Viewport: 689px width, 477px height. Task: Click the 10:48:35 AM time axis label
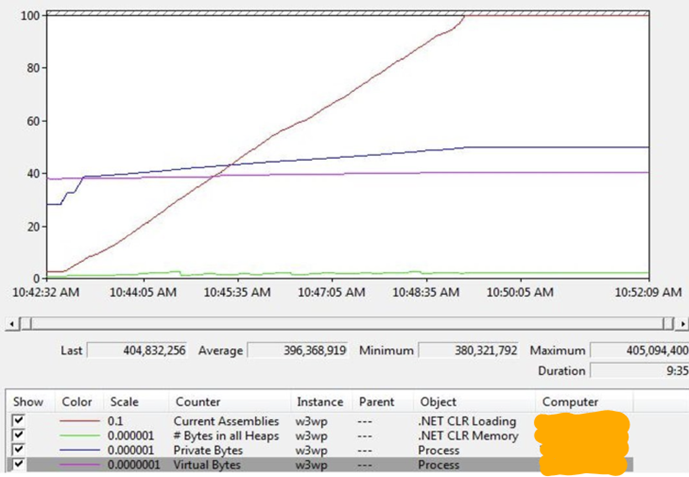[x=426, y=292]
